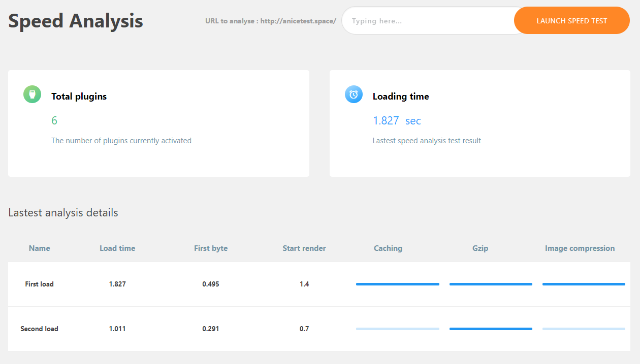This screenshot has width=640, height=364.
Task: Select the 'First load' row name
Action: [39, 284]
